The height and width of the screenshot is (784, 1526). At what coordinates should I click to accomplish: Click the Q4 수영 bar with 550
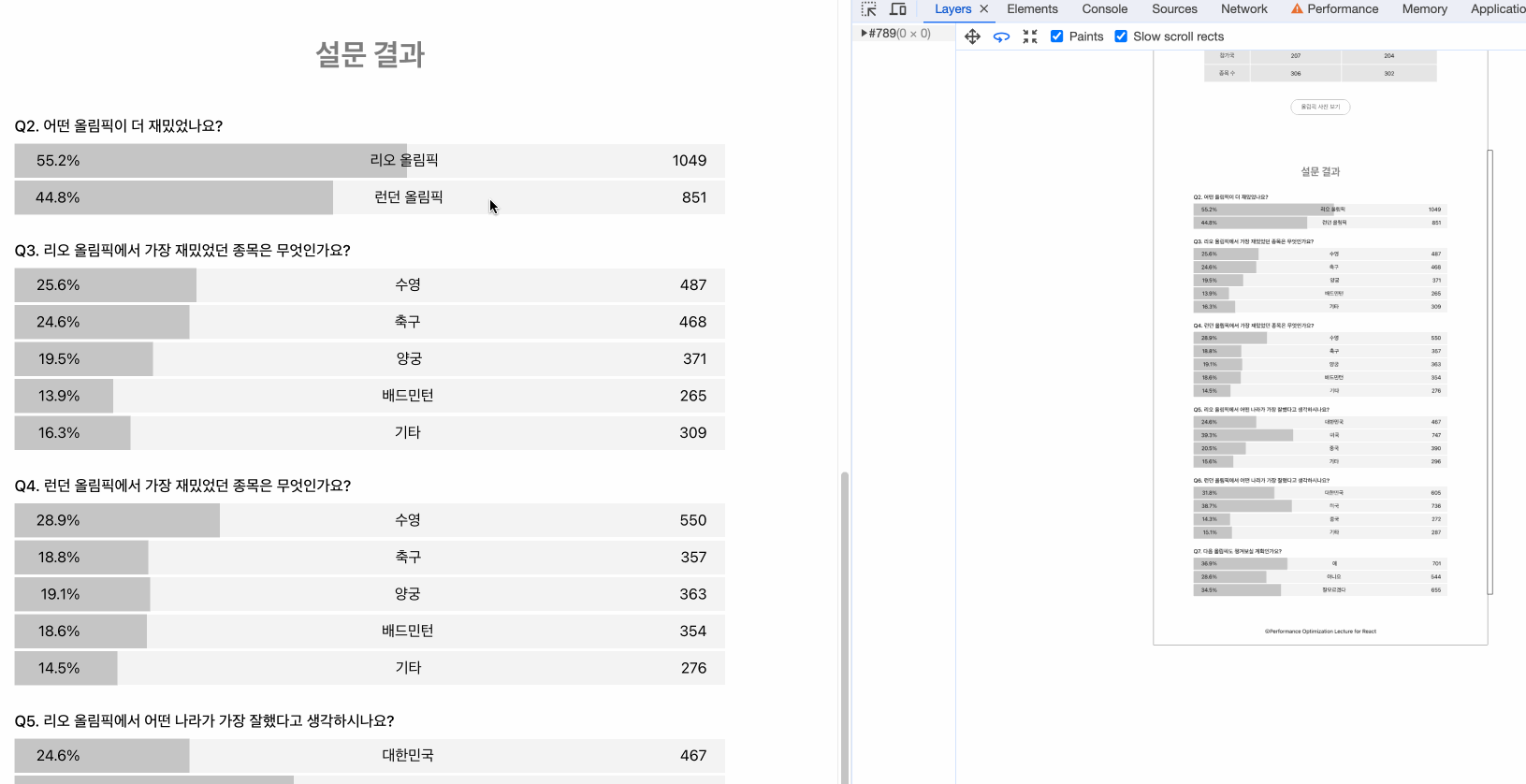click(x=370, y=520)
